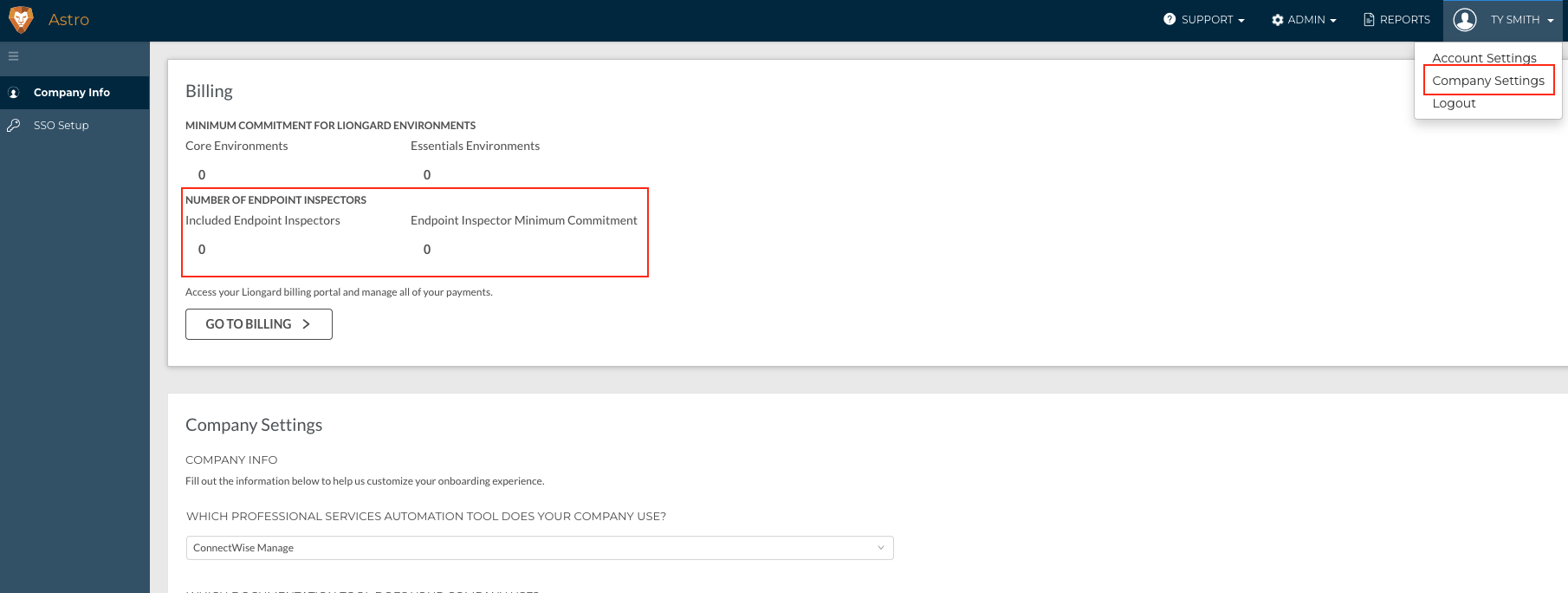Click the Support menu label
This screenshot has width=1568, height=593.
coord(1207,19)
